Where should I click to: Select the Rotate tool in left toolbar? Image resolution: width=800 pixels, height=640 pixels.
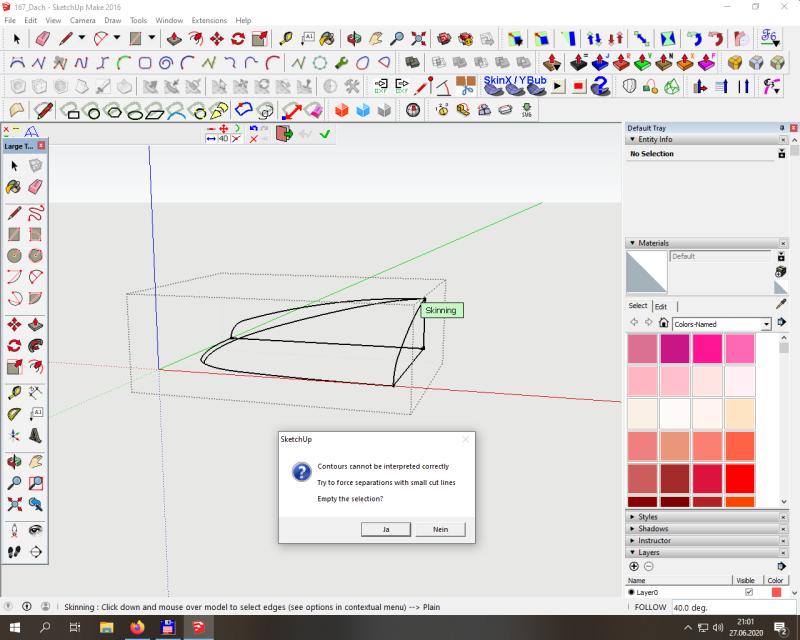click(14, 346)
